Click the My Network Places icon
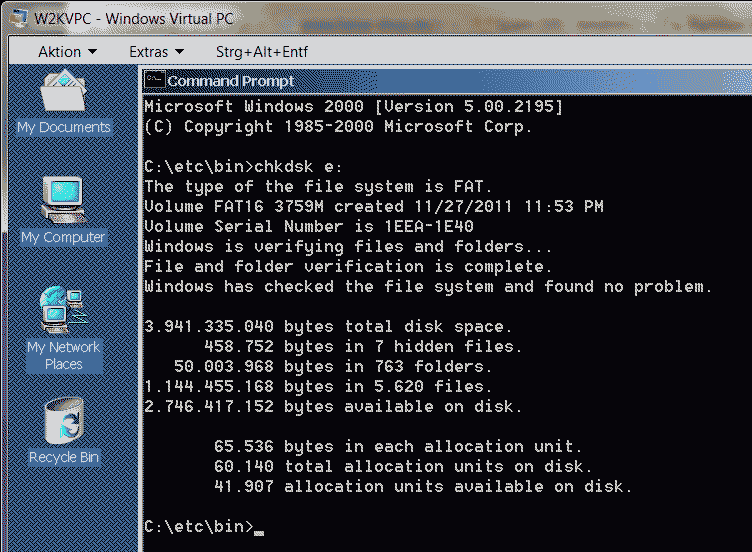 (x=62, y=310)
